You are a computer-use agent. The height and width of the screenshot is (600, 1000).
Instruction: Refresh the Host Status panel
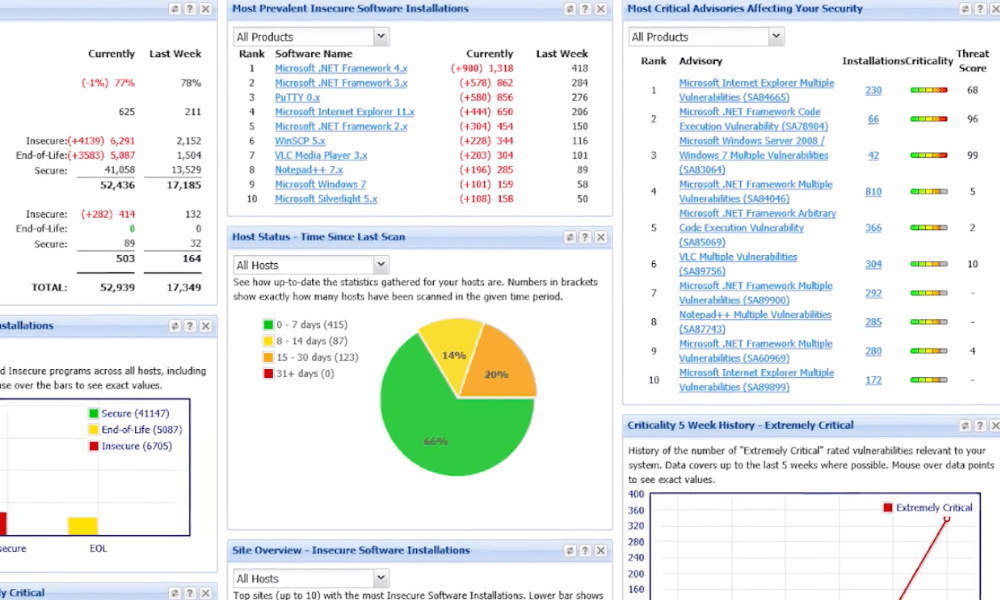point(569,238)
